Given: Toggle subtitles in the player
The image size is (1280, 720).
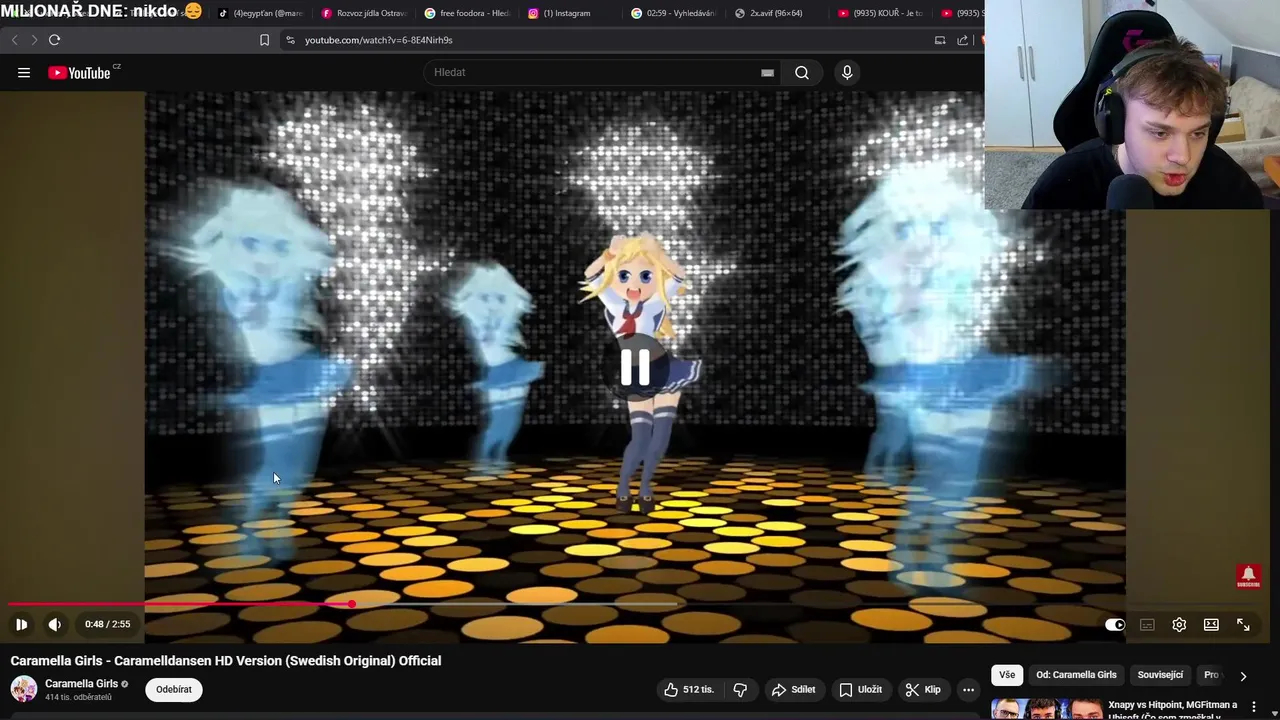Looking at the screenshot, I should (1147, 624).
